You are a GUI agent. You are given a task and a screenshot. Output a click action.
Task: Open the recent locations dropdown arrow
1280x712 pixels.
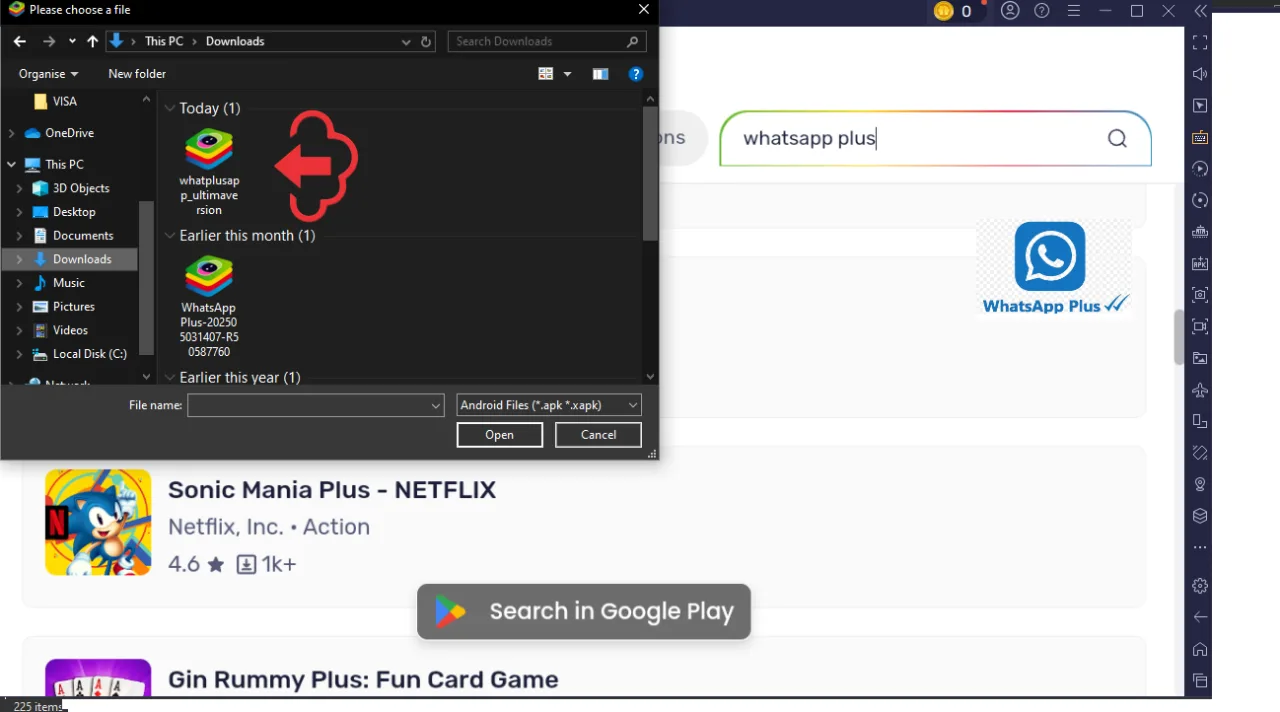coord(72,42)
